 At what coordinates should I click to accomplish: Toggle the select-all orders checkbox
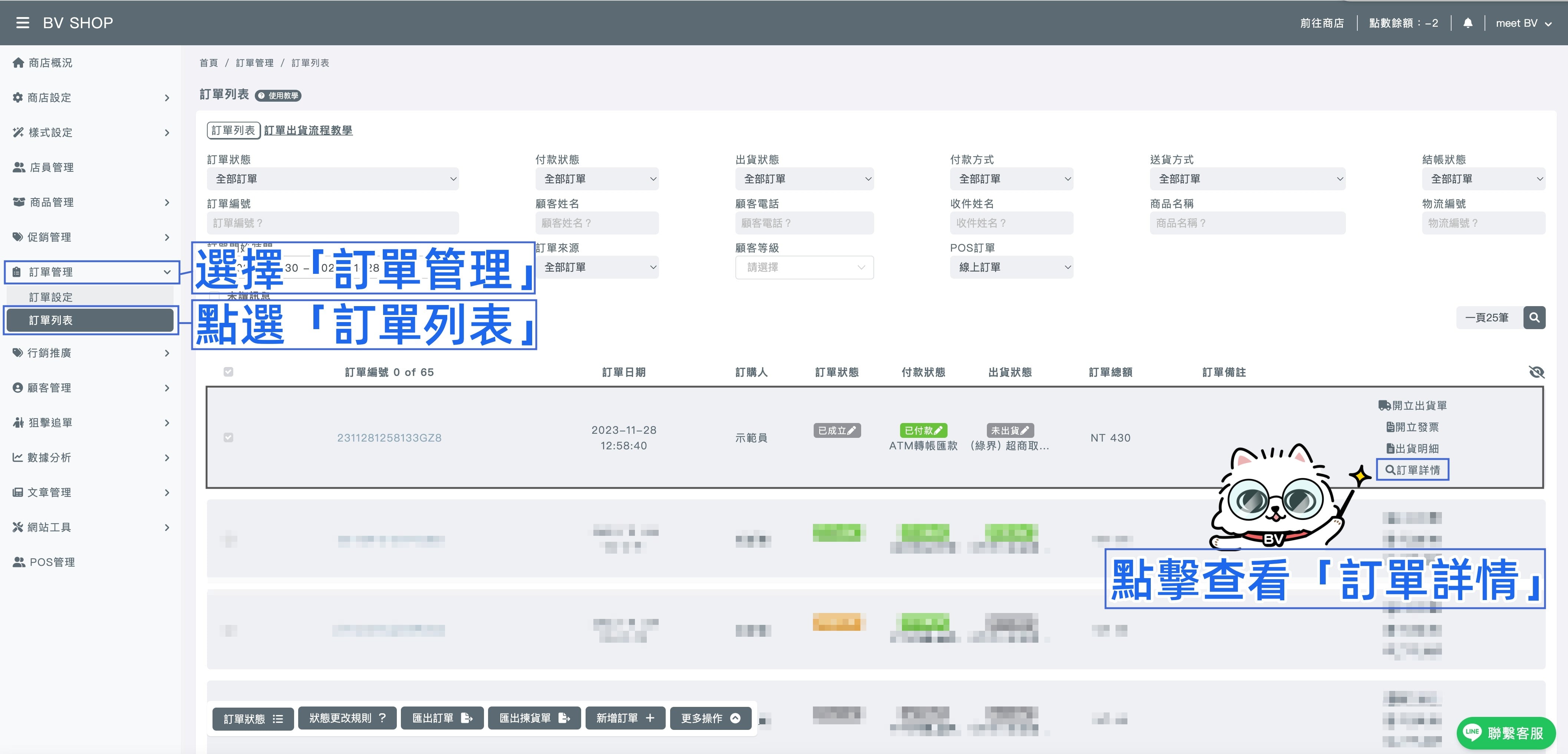point(228,372)
